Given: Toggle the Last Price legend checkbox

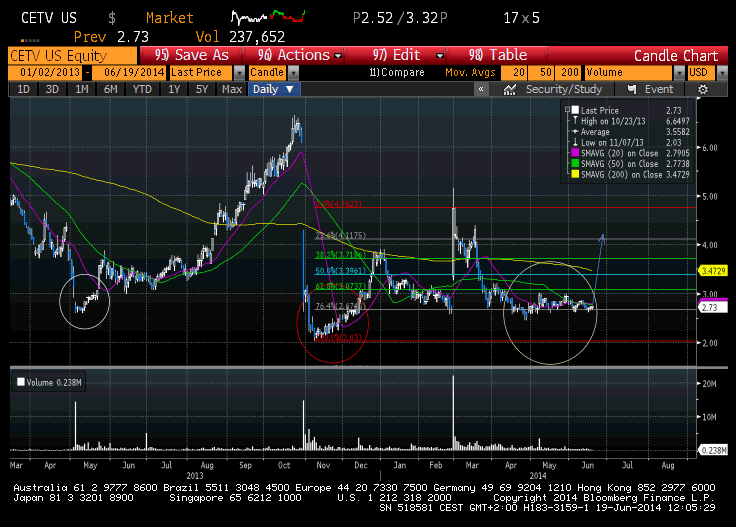Looking at the screenshot, I should tap(575, 110).
